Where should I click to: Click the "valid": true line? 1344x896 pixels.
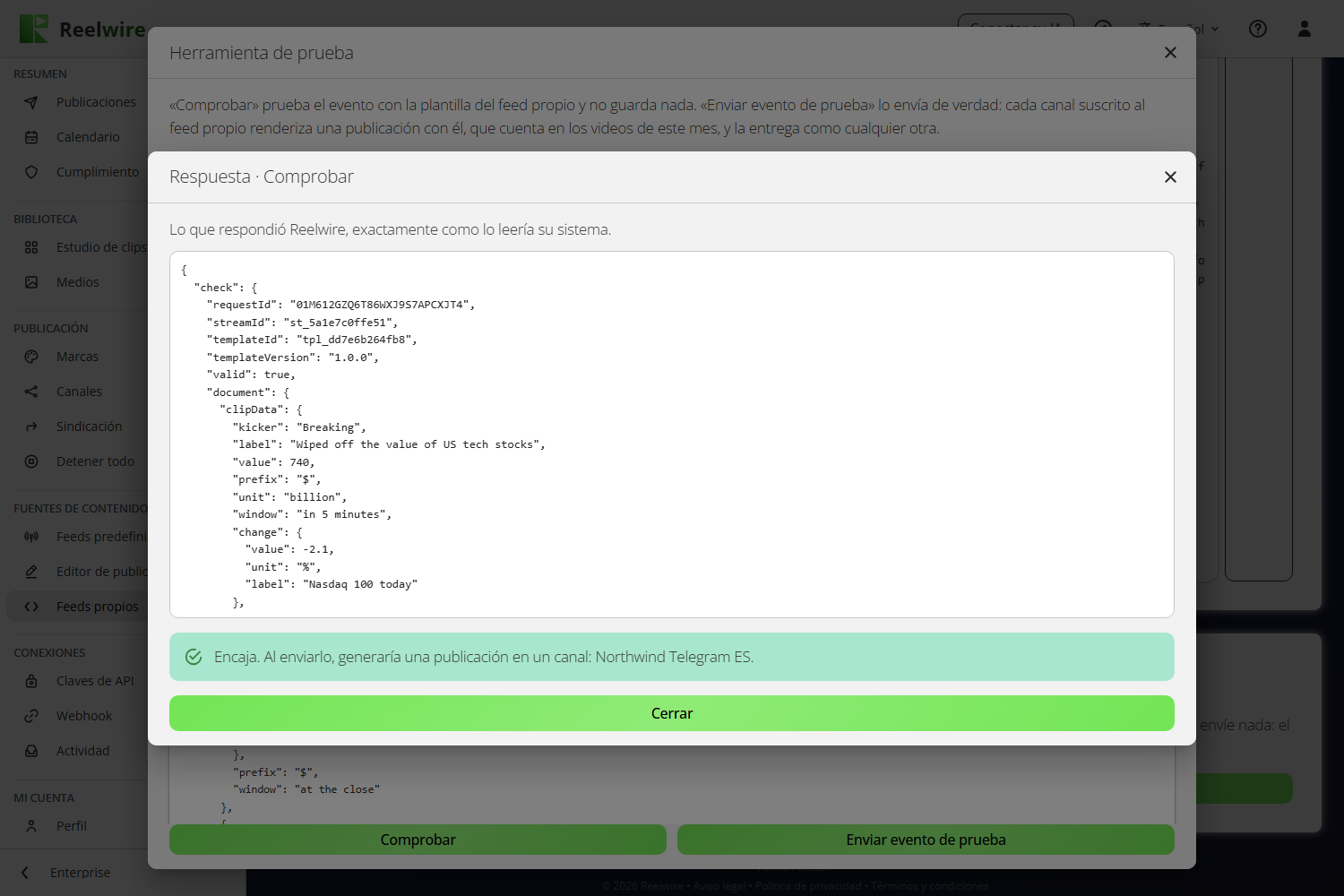pos(251,375)
